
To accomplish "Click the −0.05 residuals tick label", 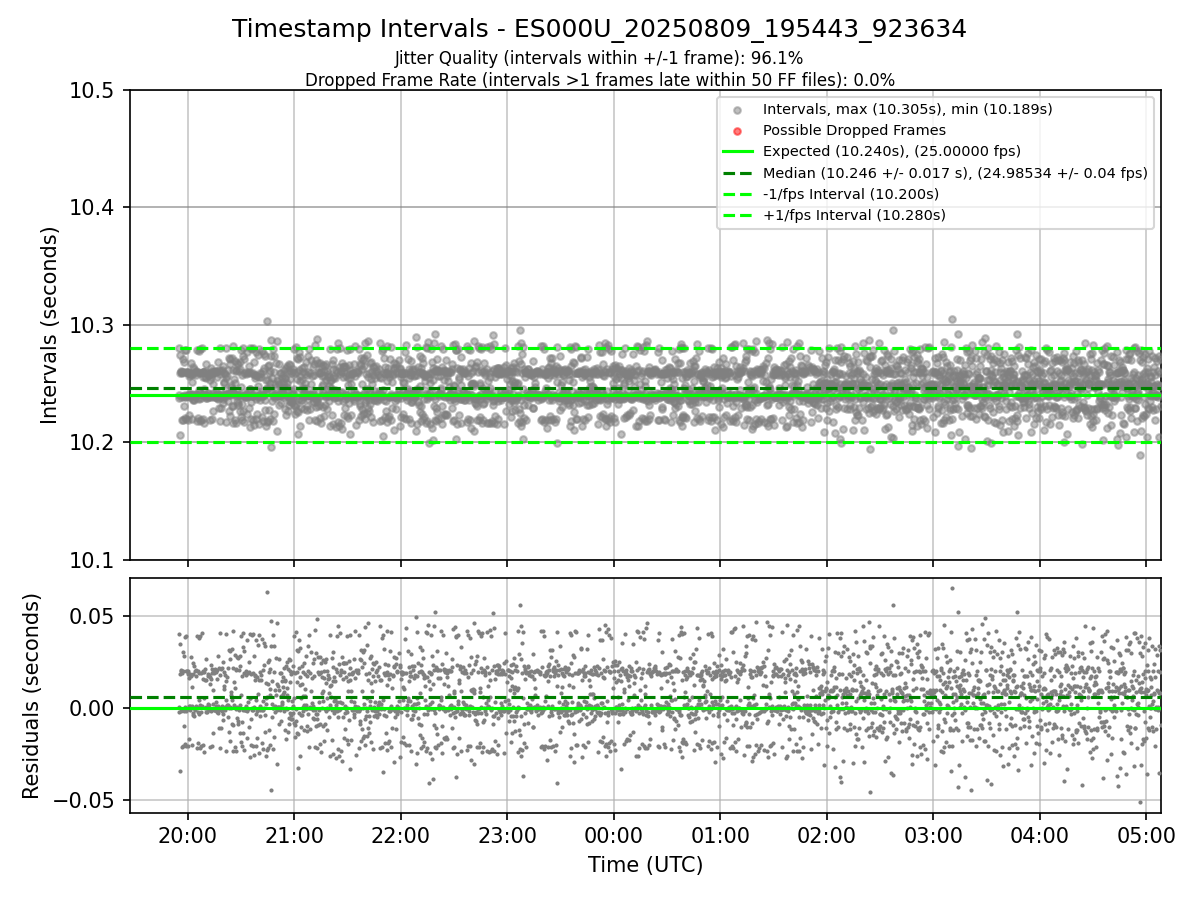I will pyautogui.click(x=85, y=800).
